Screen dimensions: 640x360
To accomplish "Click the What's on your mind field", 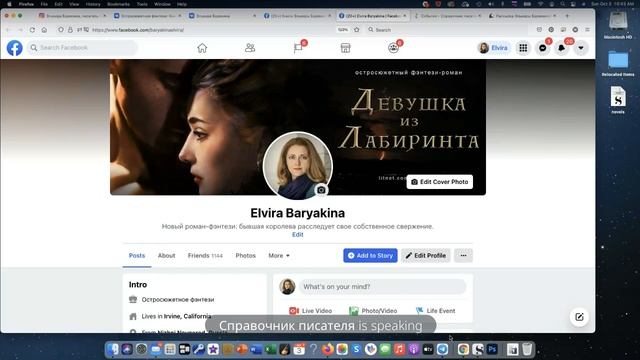I will click(382, 287).
